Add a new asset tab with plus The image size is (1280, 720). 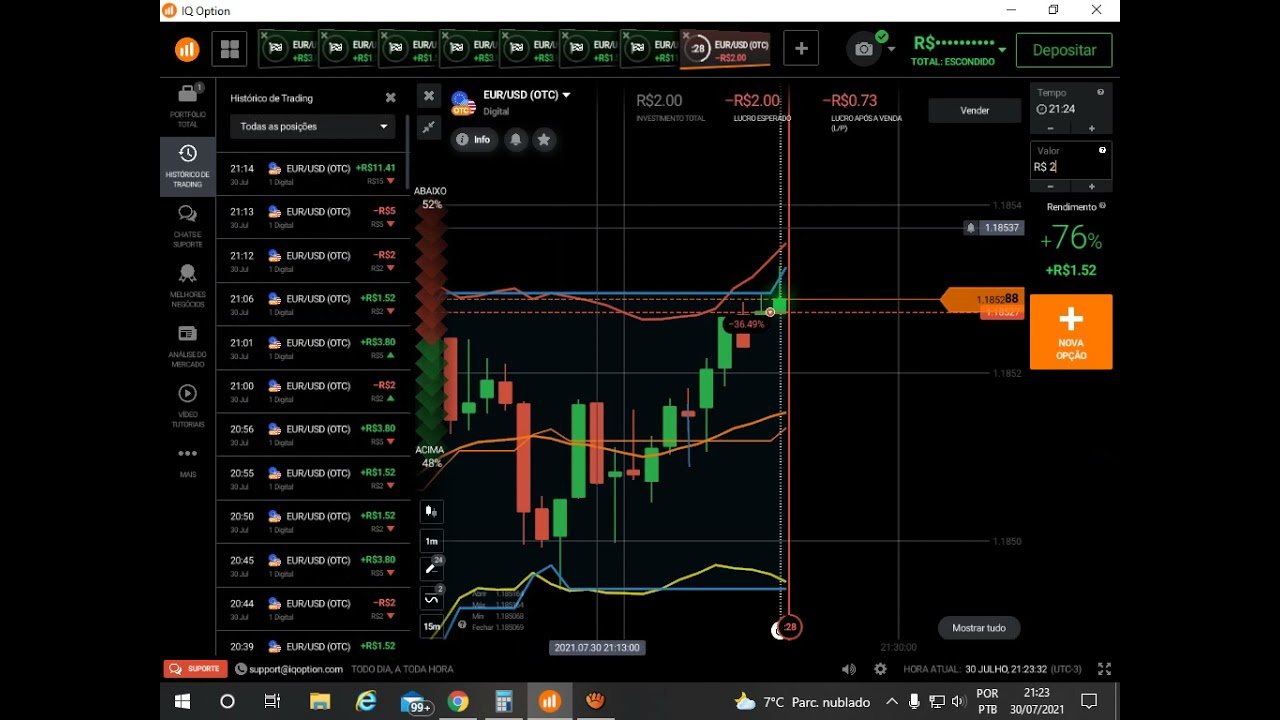click(801, 48)
